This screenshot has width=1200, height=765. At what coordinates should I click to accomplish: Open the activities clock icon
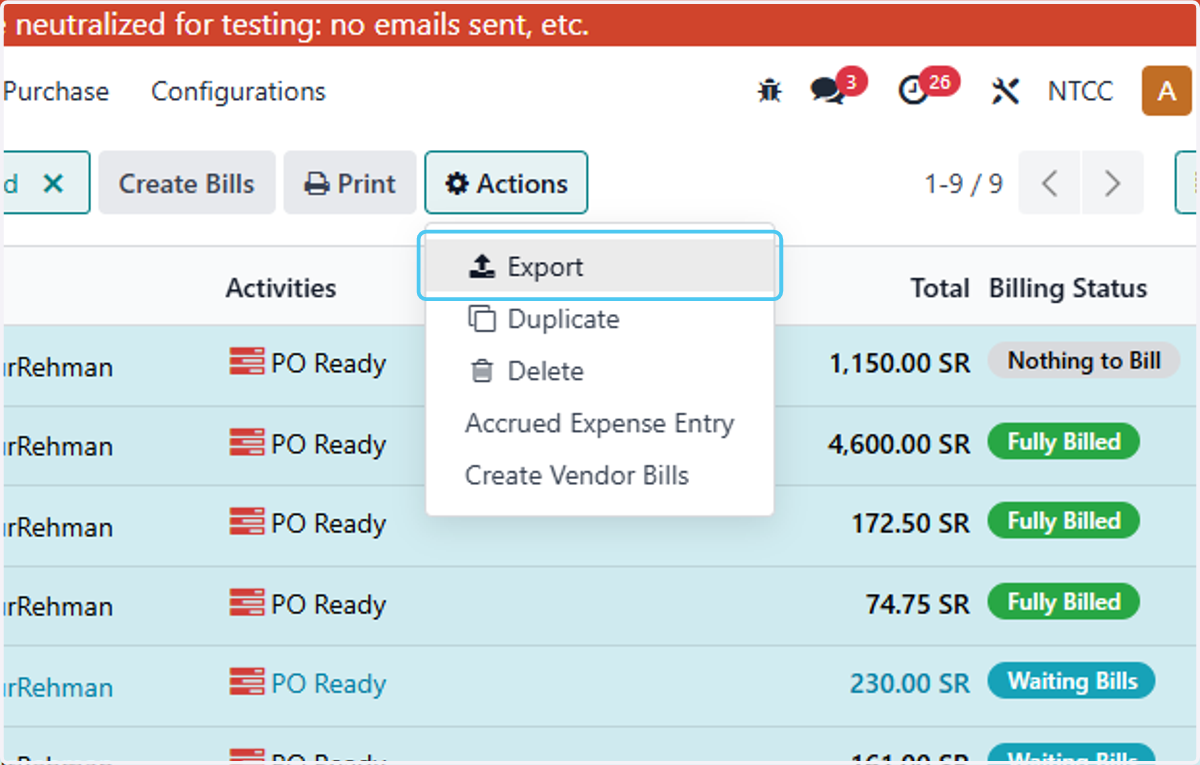pos(913,91)
